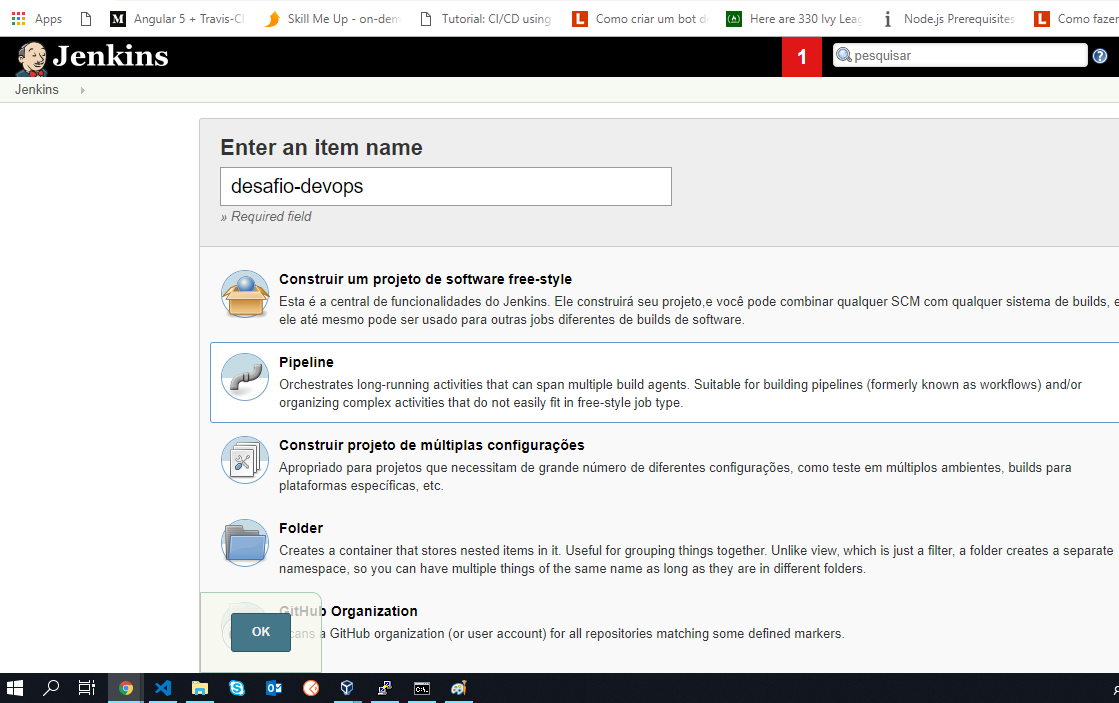
Task: Focus the pesquisar search box
Action: coord(960,55)
